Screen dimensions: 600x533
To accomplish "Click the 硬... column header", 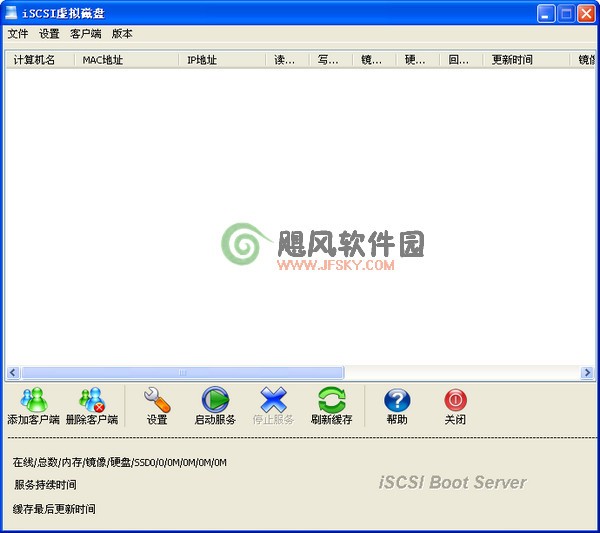I will [x=417, y=60].
